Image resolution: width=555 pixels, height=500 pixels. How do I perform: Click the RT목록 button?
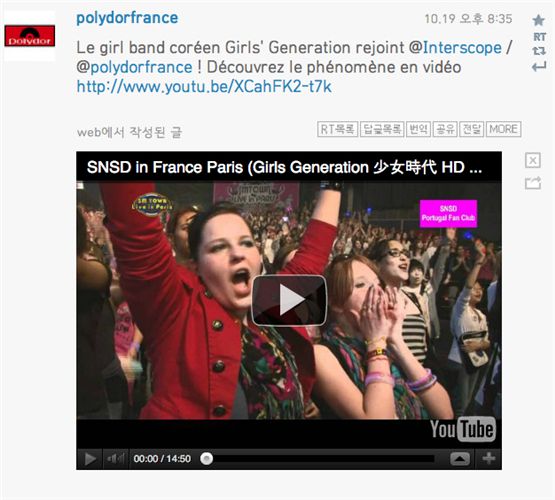(338, 129)
